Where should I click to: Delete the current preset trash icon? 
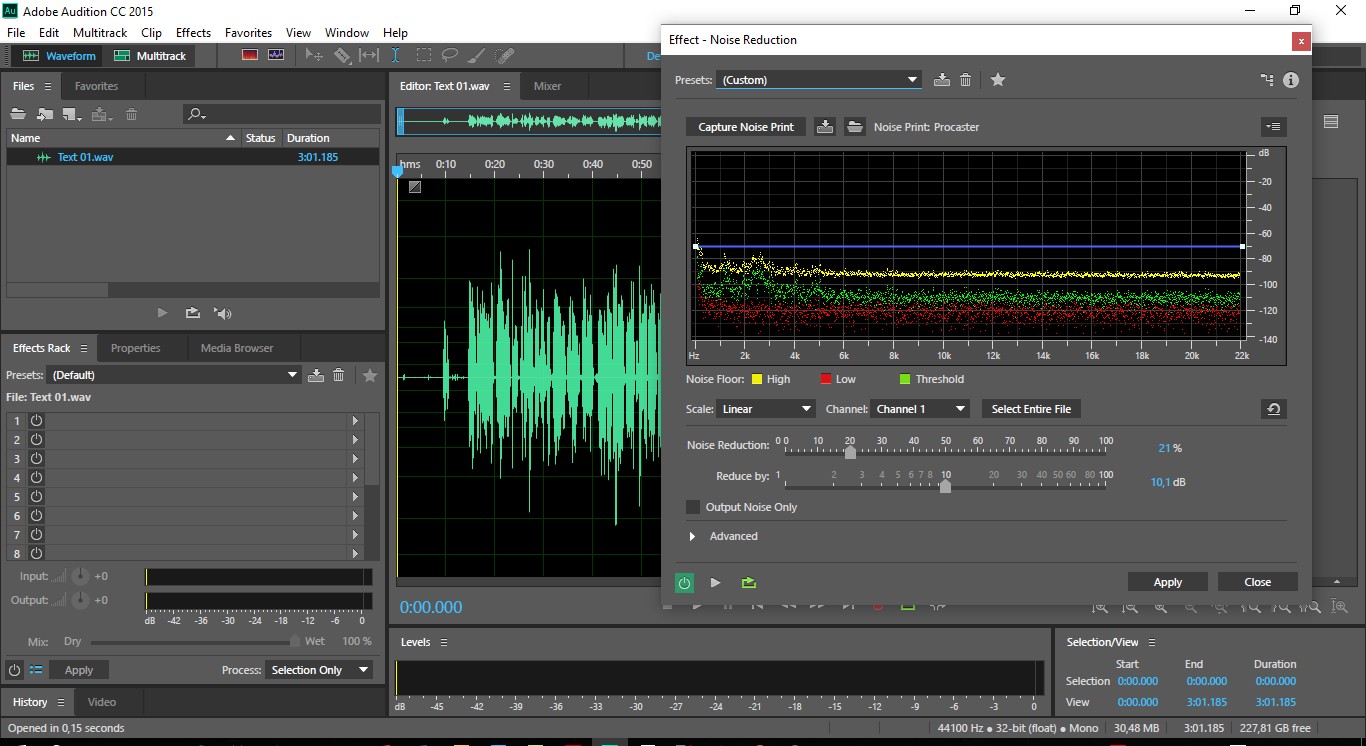click(966, 80)
